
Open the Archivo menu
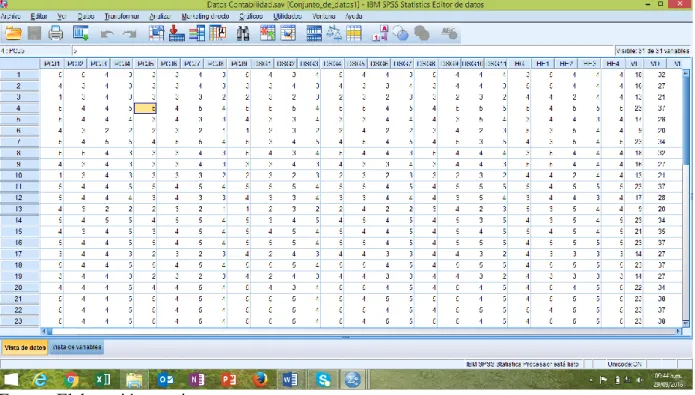tap(11, 16)
